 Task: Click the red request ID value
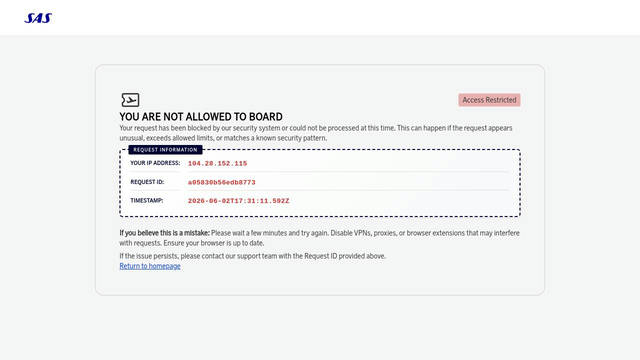click(222, 182)
